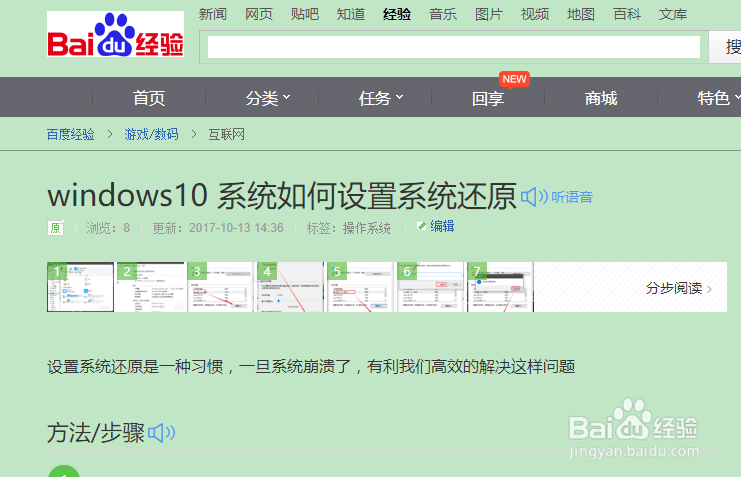Open 文库 in the top bar
Image resolution: width=741 pixels, height=477 pixels.
672,14
